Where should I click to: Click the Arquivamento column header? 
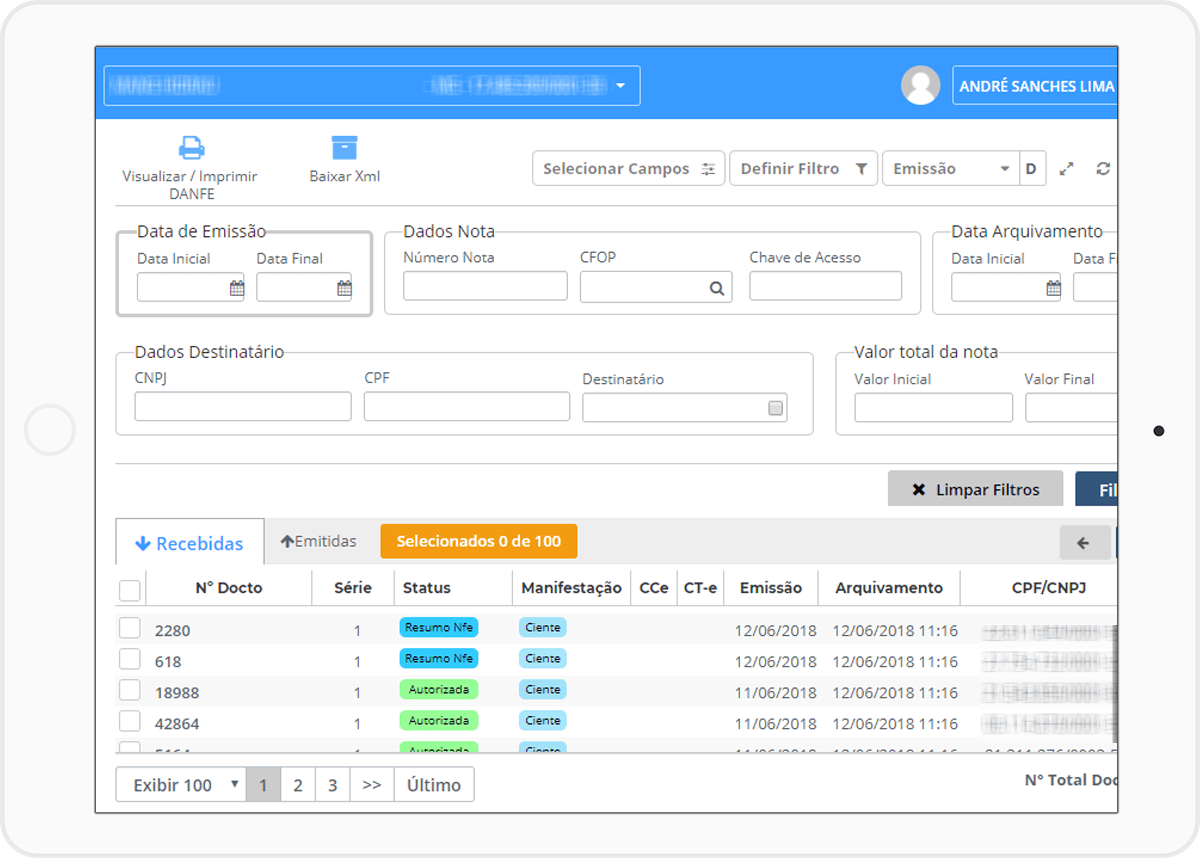click(x=889, y=588)
